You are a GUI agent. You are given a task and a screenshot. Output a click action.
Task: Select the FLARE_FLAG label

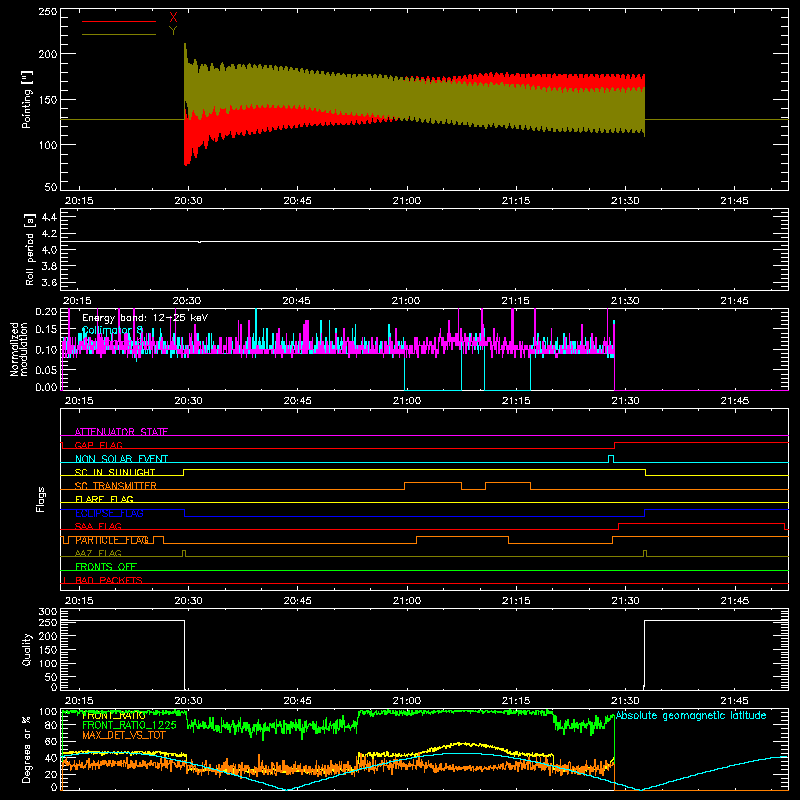coord(104,499)
